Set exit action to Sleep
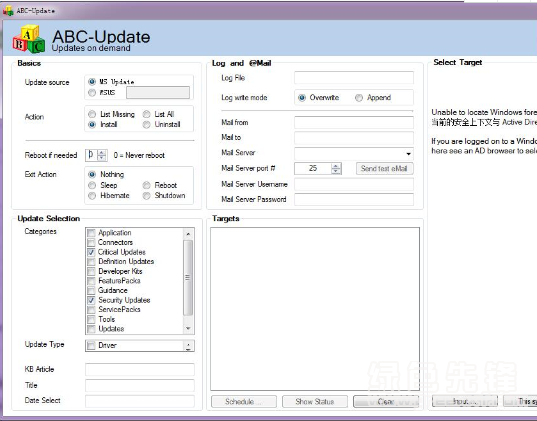This screenshot has height=421, width=537. point(92,185)
